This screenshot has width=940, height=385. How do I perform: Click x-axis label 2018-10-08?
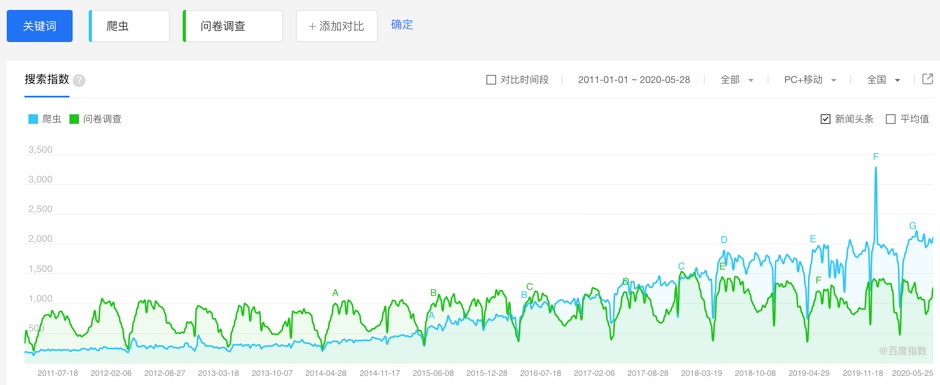pyautogui.click(x=755, y=372)
